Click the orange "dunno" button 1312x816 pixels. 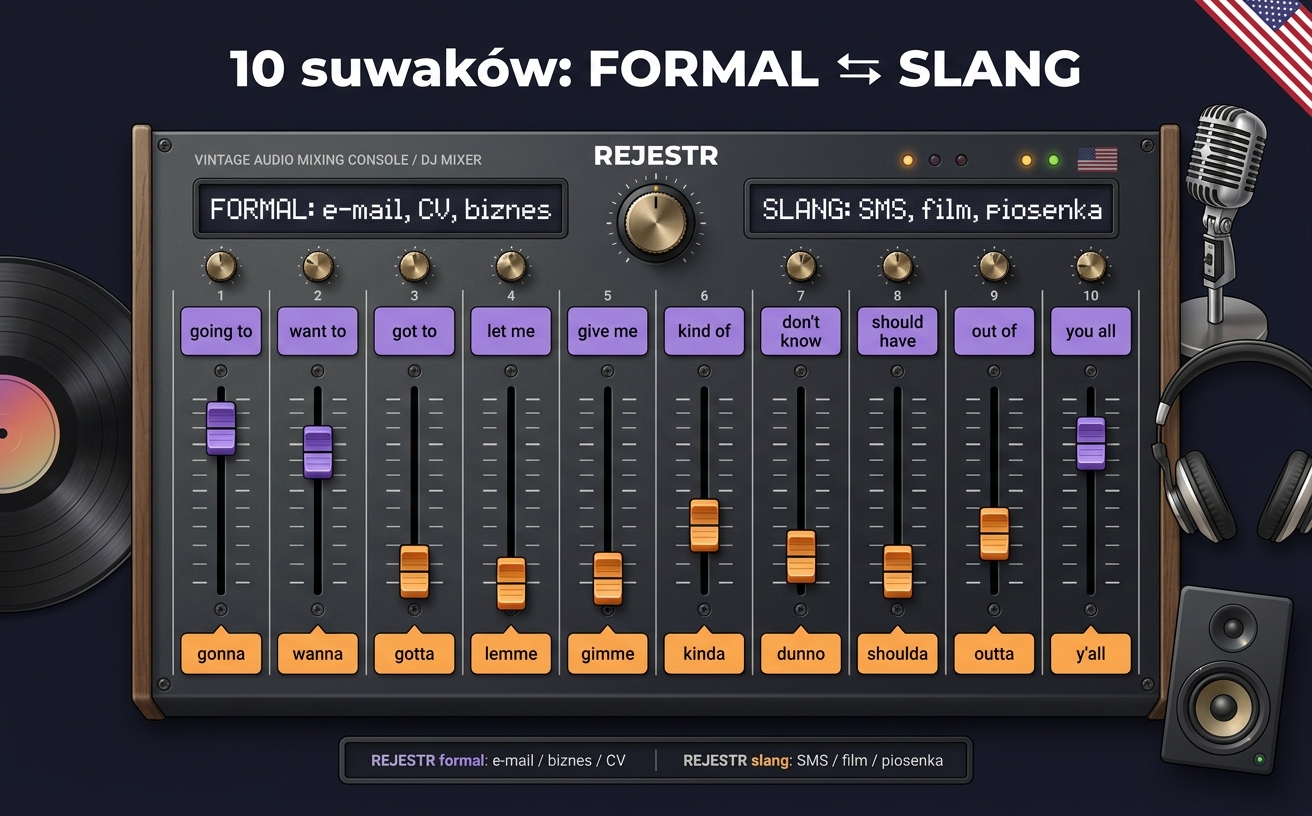(x=801, y=653)
